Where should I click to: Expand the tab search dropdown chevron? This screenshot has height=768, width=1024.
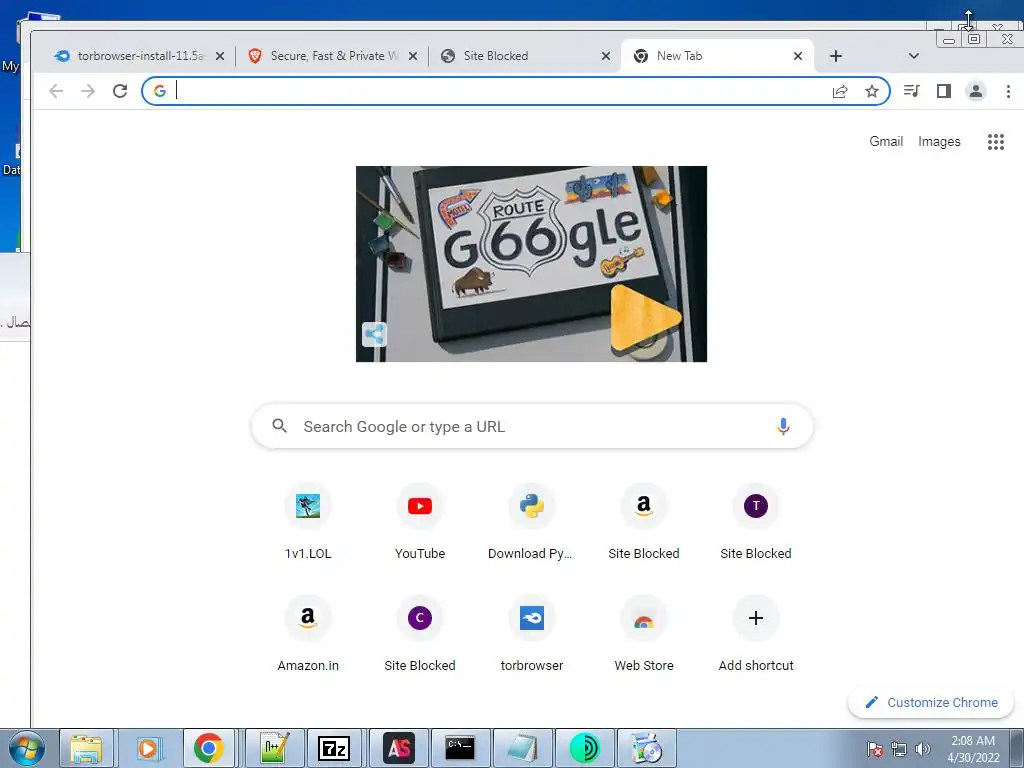point(914,56)
